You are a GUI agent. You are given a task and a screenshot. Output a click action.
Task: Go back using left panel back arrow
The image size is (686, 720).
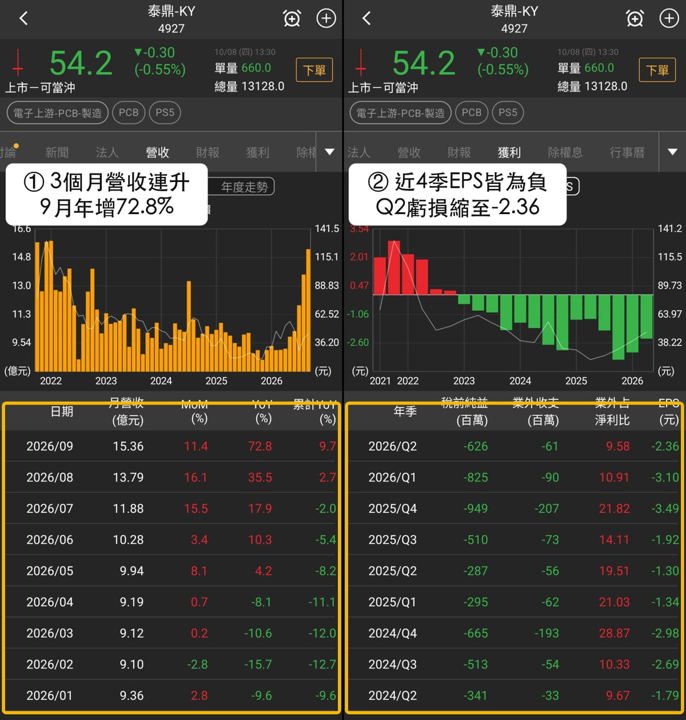click(24, 18)
